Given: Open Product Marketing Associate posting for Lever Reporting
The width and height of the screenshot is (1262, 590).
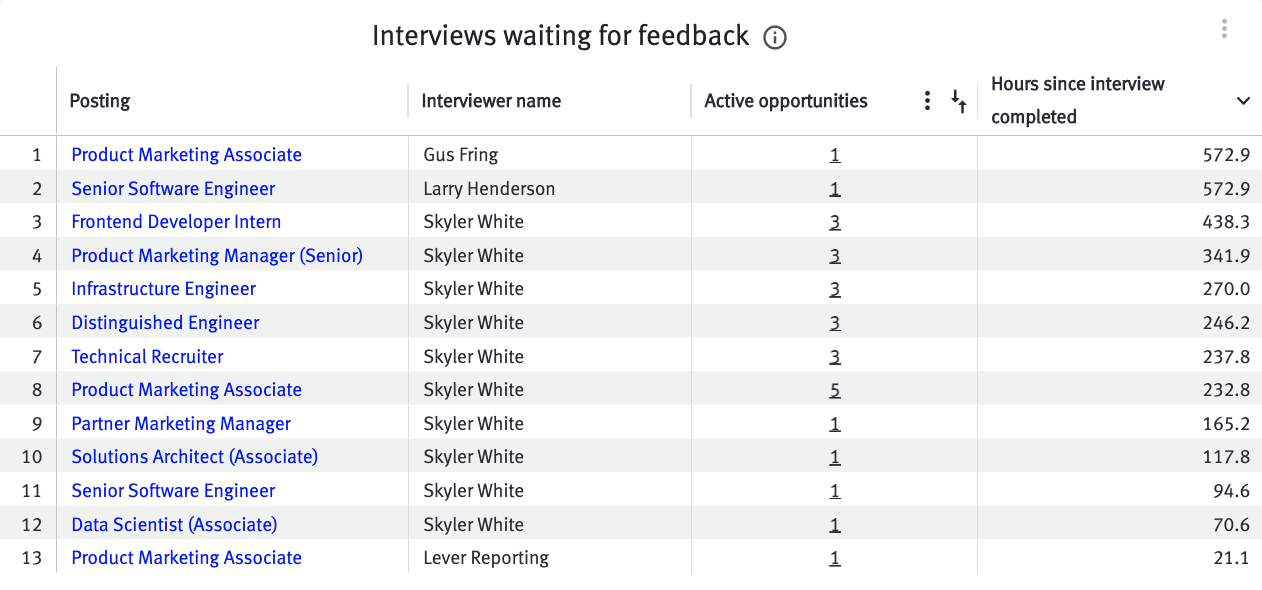Looking at the screenshot, I should 186,557.
